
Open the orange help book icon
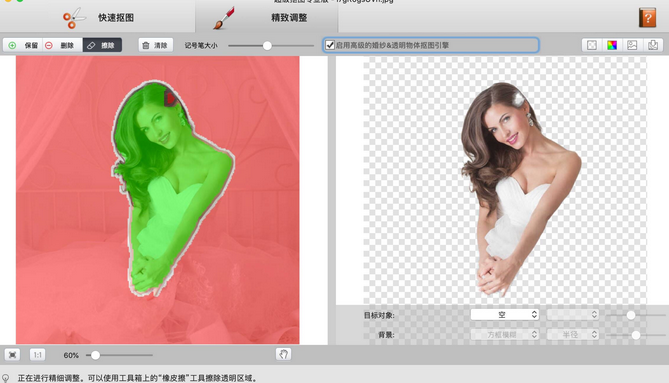coord(647,18)
